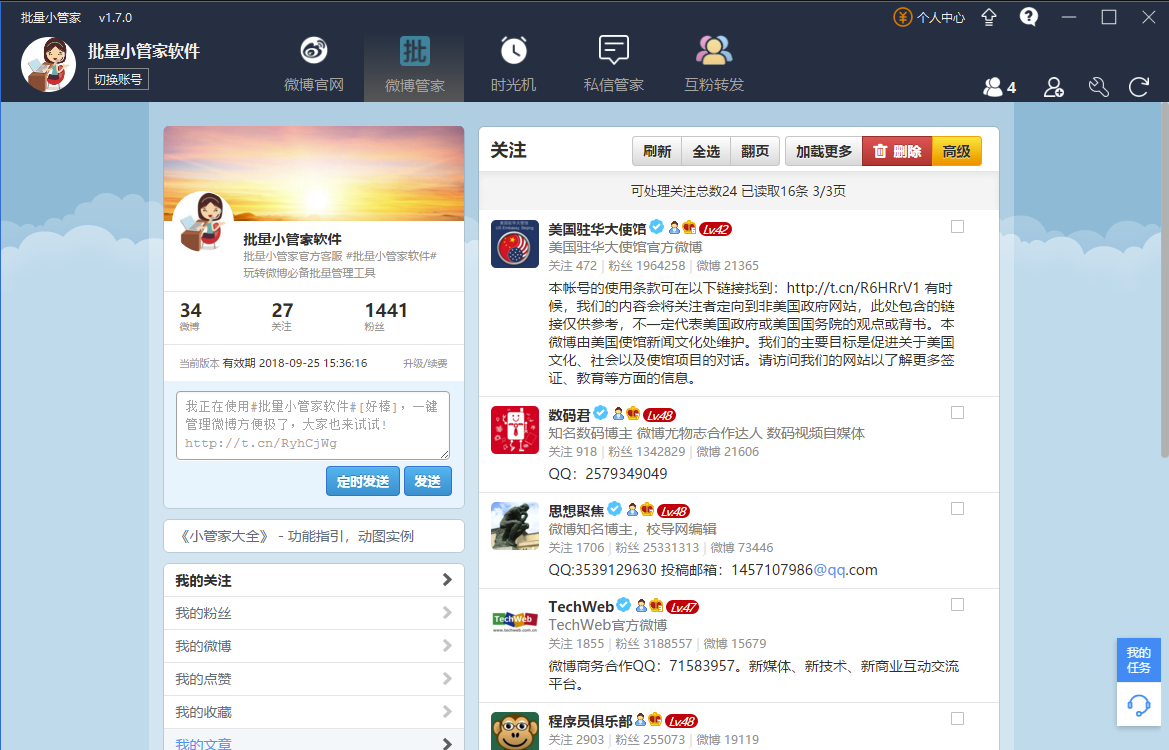
Task: Click 数码君 avatar icon
Action: [514, 429]
